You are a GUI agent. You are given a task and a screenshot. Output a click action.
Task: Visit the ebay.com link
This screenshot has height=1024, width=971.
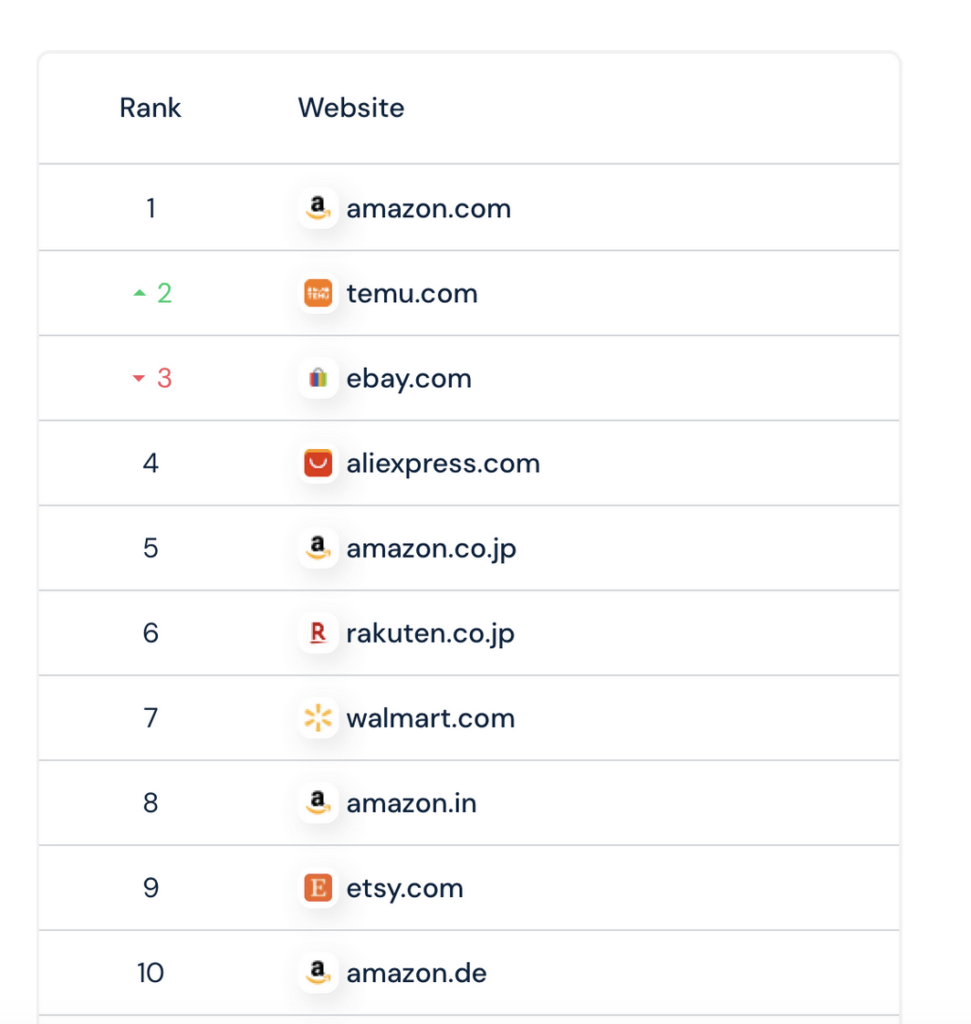click(x=409, y=379)
